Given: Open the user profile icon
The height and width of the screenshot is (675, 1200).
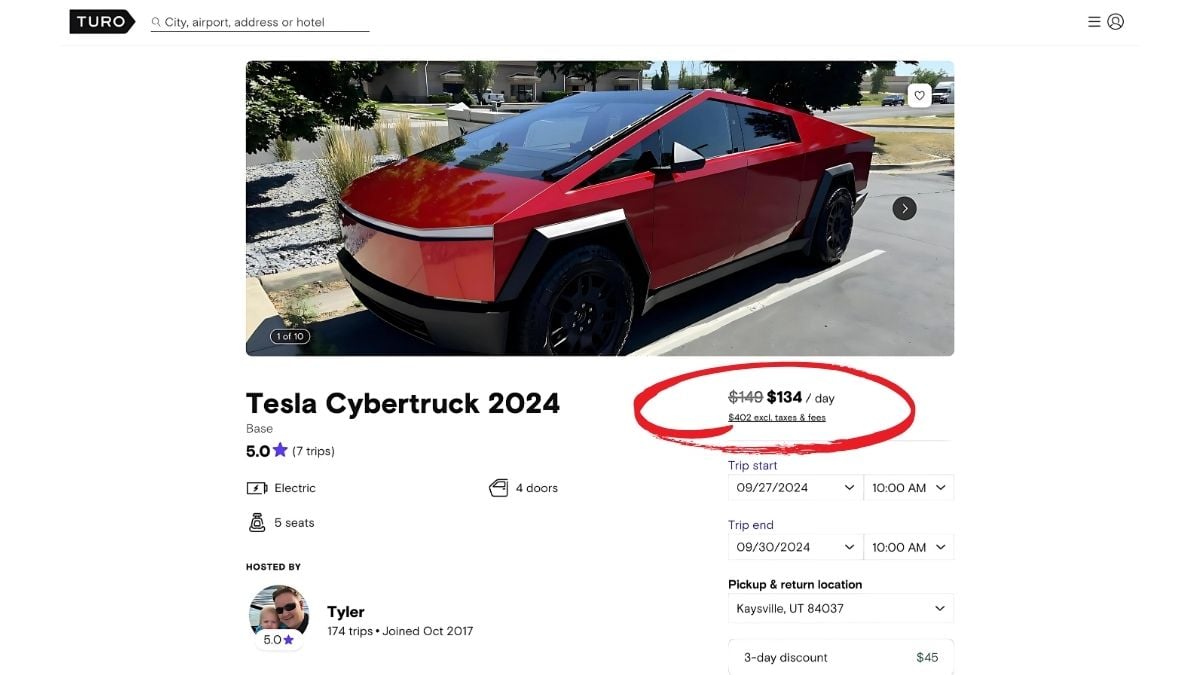Looking at the screenshot, I should tap(1116, 21).
